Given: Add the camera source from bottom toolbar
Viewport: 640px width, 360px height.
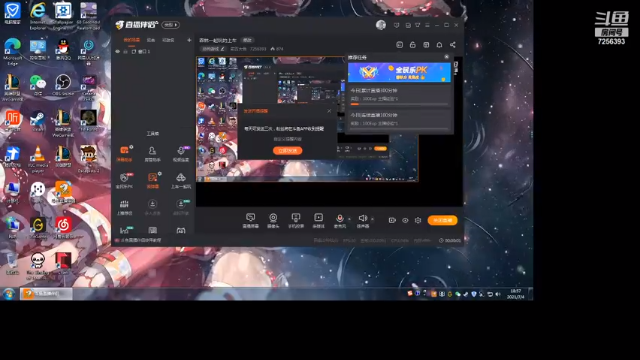Looking at the screenshot, I should [273, 220].
